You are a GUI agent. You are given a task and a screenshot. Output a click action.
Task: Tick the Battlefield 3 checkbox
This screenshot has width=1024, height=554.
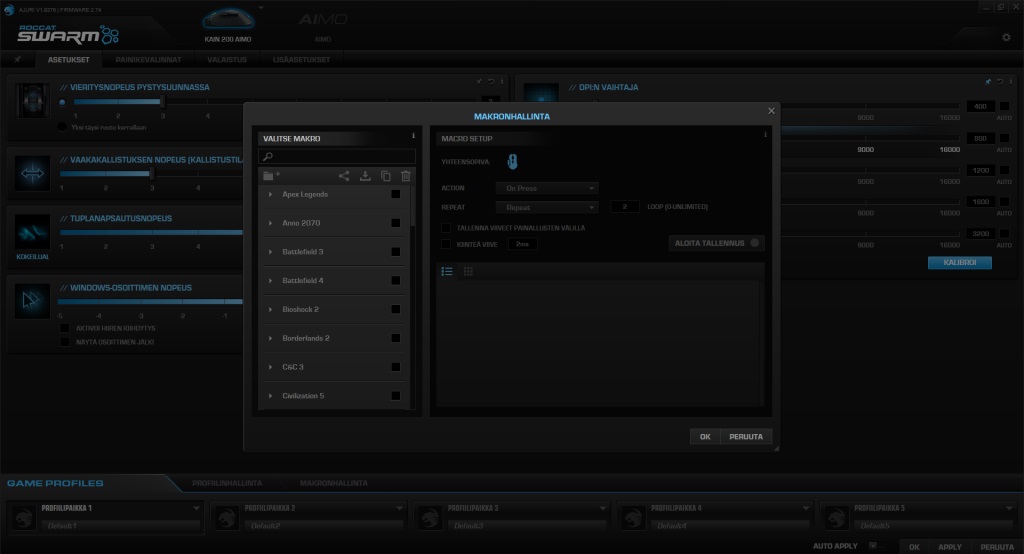coord(396,252)
